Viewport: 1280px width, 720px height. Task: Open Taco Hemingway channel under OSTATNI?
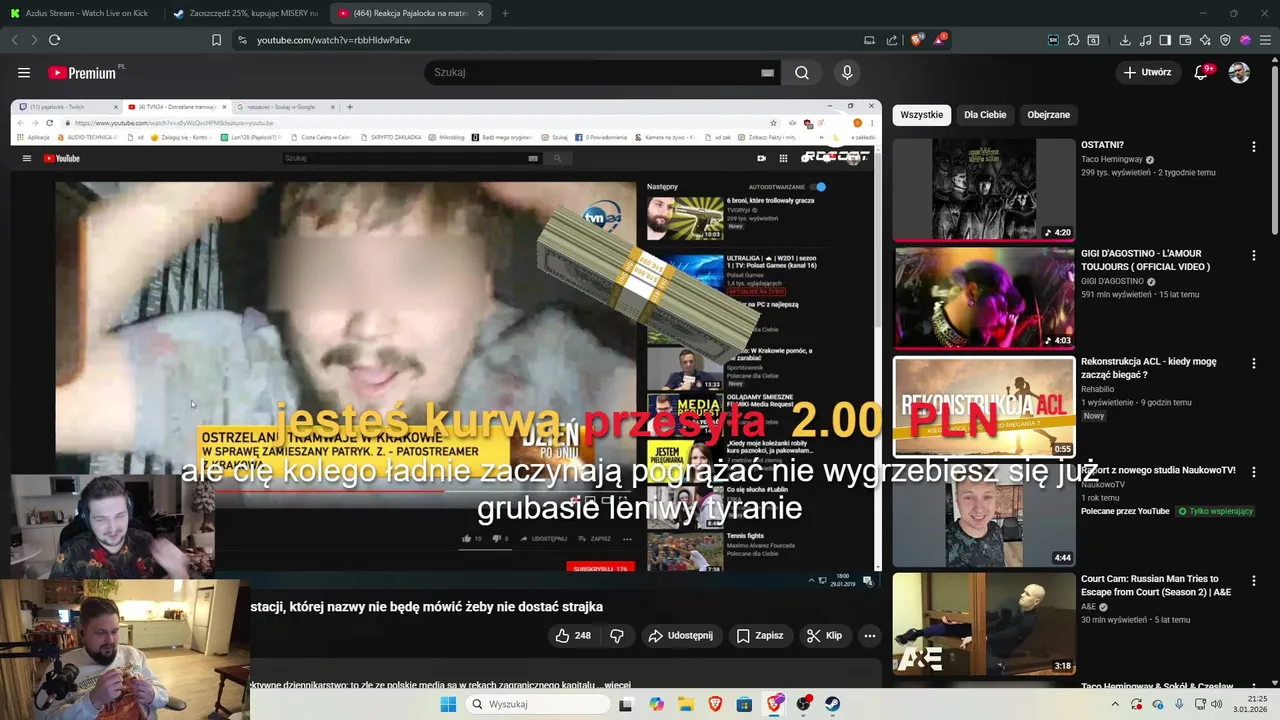coord(1112,159)
